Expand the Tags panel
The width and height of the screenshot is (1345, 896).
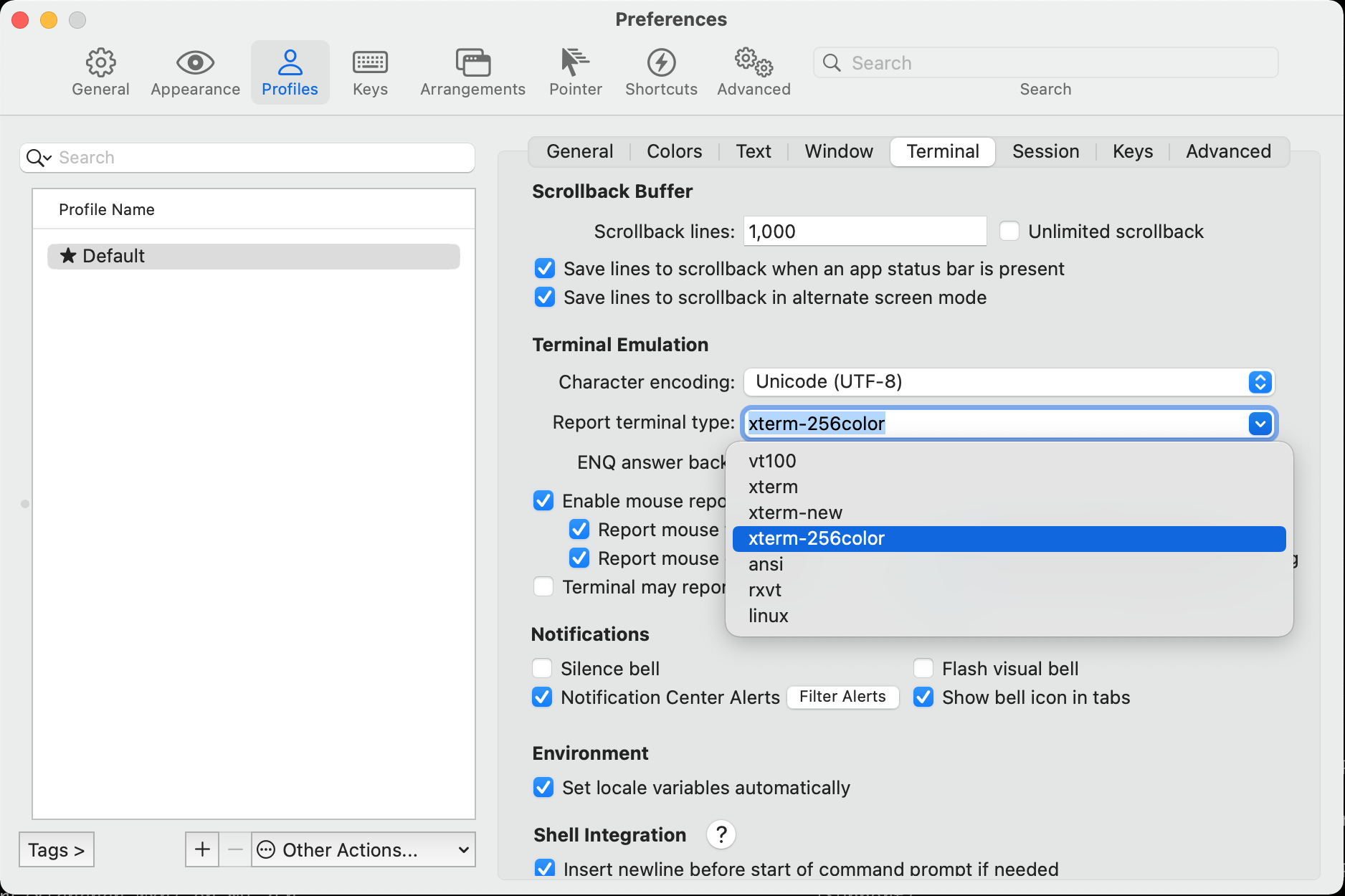57,849
